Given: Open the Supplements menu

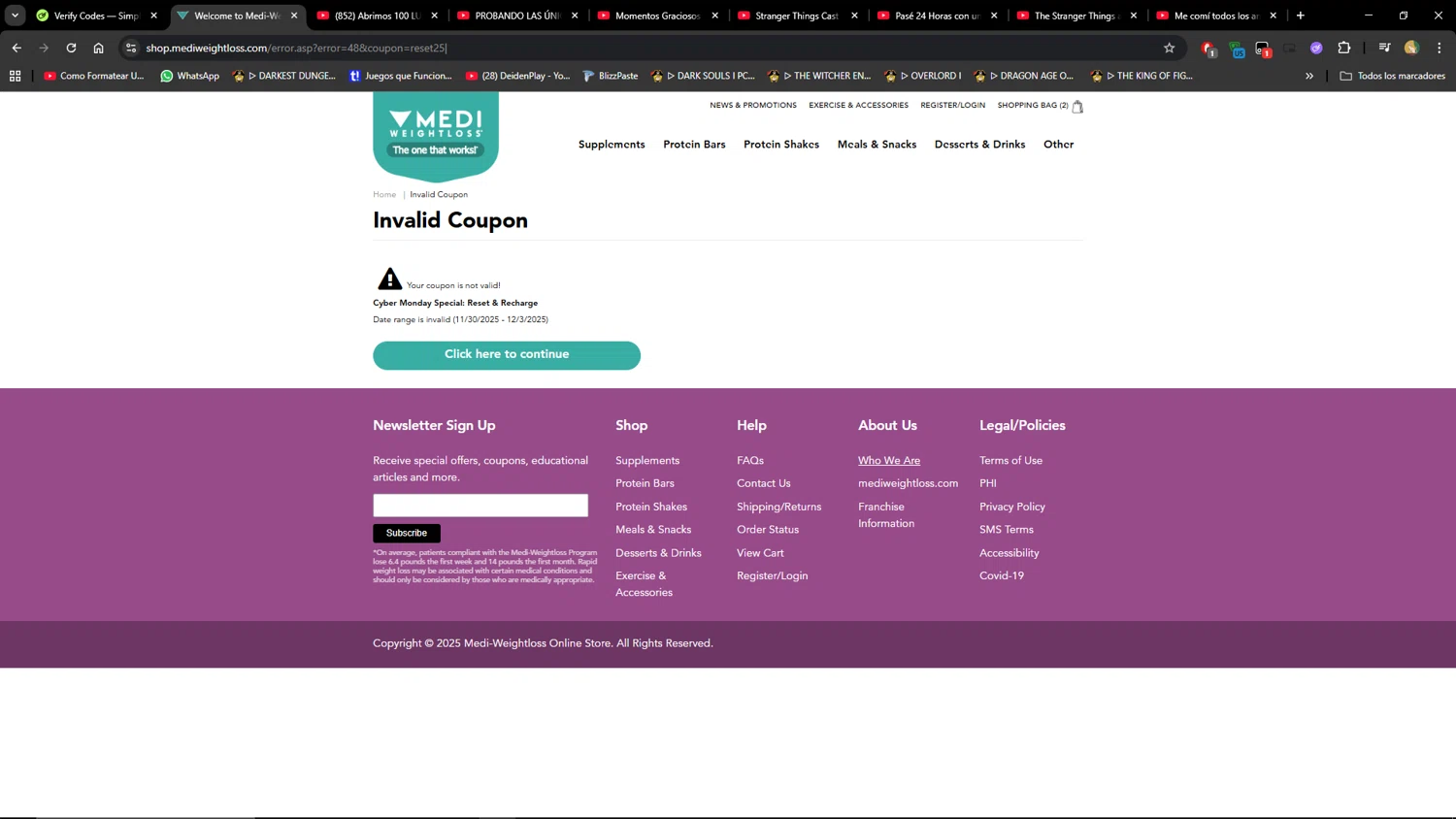Looking at the screenshot, I should pos(612,145).
